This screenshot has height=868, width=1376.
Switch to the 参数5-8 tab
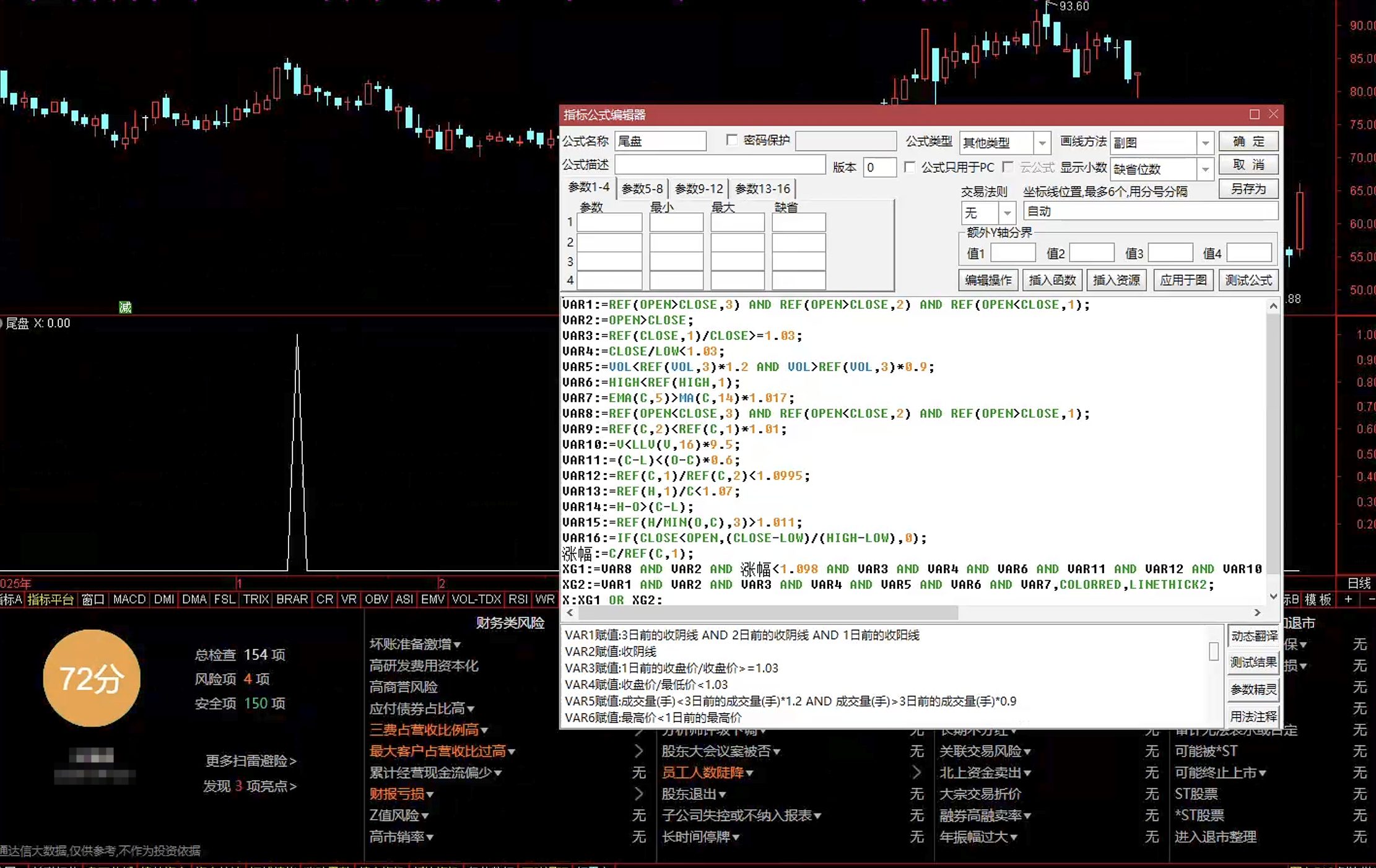click(642, 189)
